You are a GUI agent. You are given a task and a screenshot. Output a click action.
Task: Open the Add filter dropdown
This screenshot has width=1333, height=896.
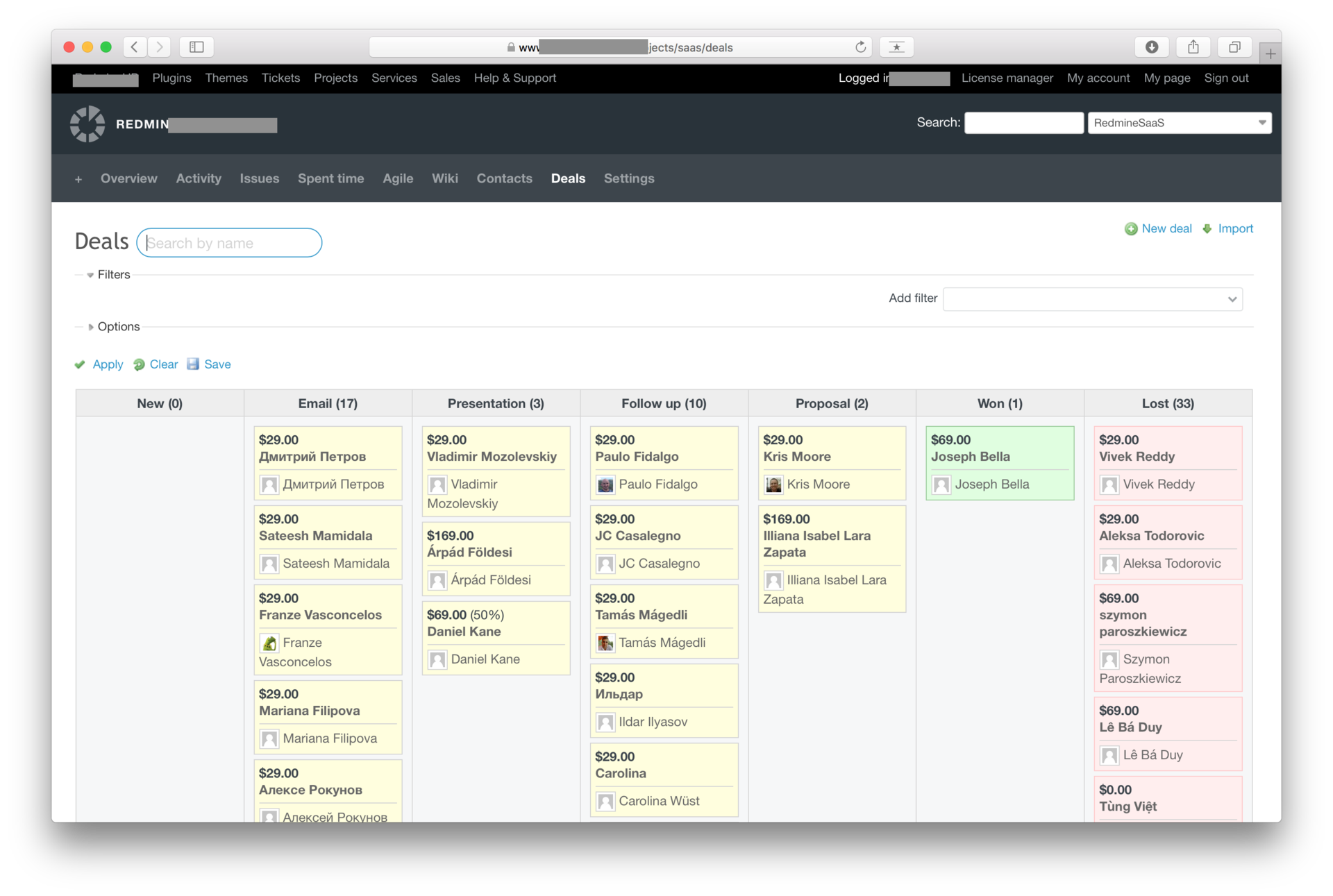click(1091, 299)
